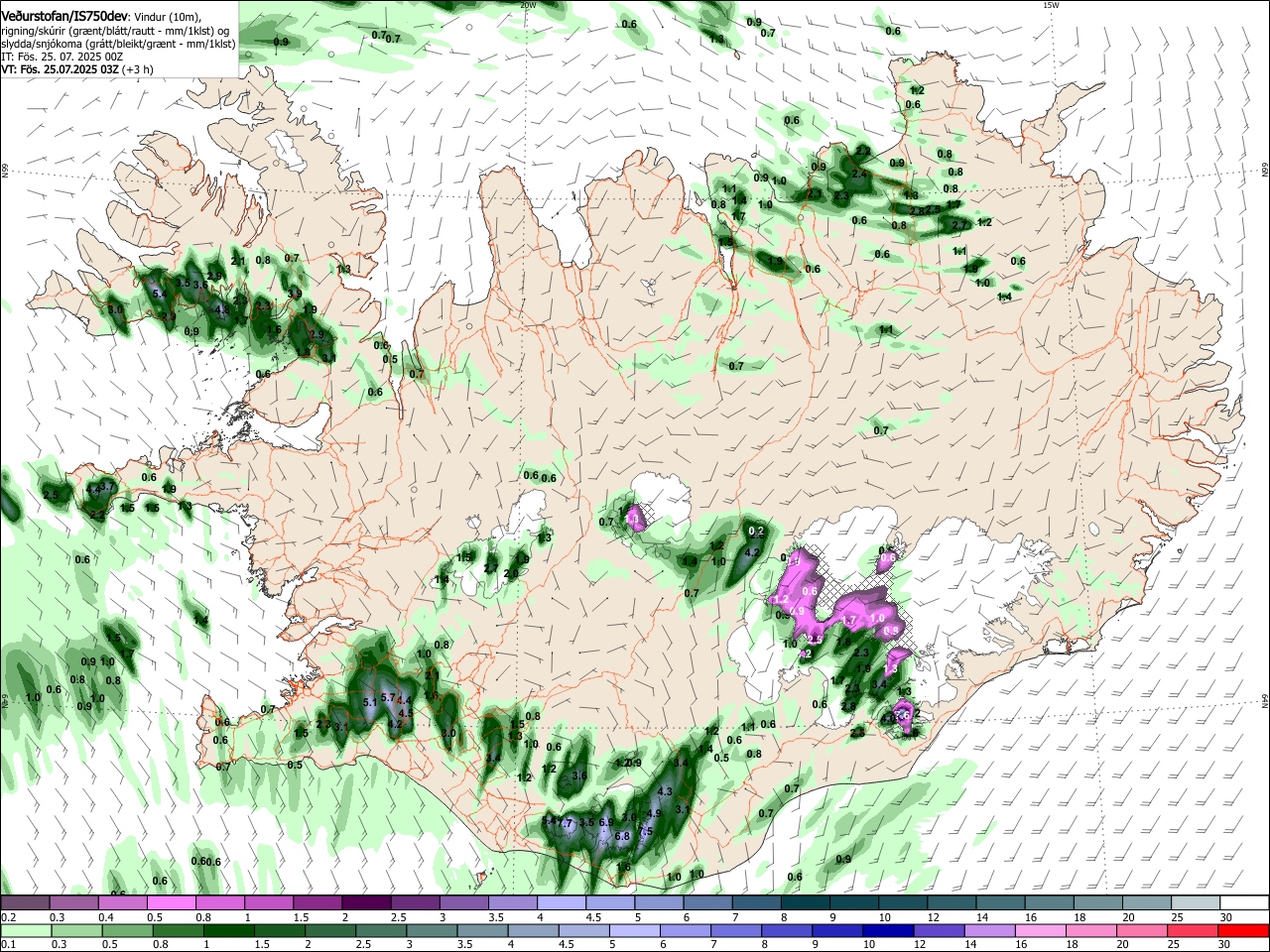This screenshot has width=1270, height=952.
Task: Select the gray-green rain swatch labeled 3
Action: [x=431, y=931]
